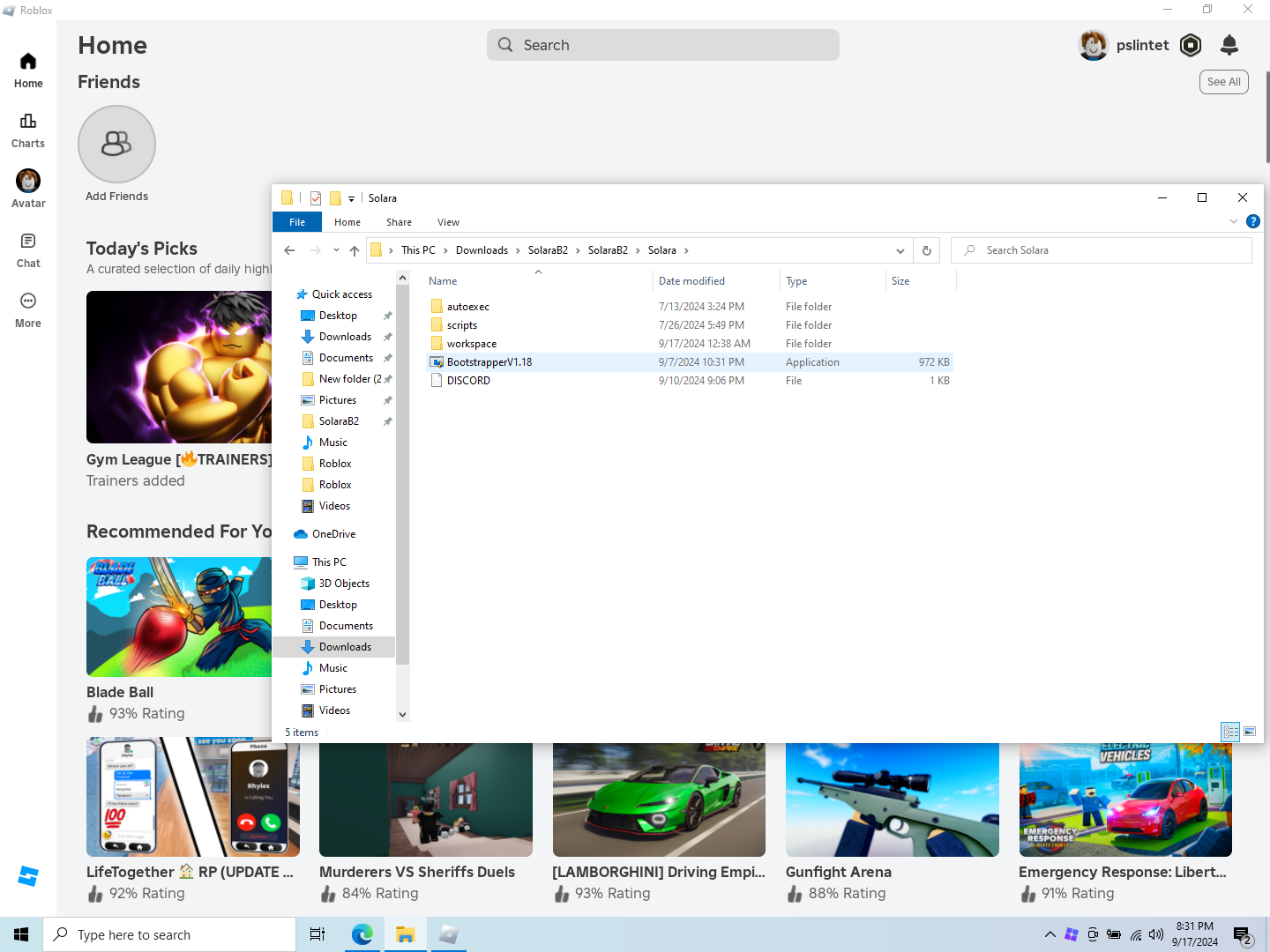1270x952 pixels.
Task: Open the Roblox notifications bell
Action: point(1229,45)
